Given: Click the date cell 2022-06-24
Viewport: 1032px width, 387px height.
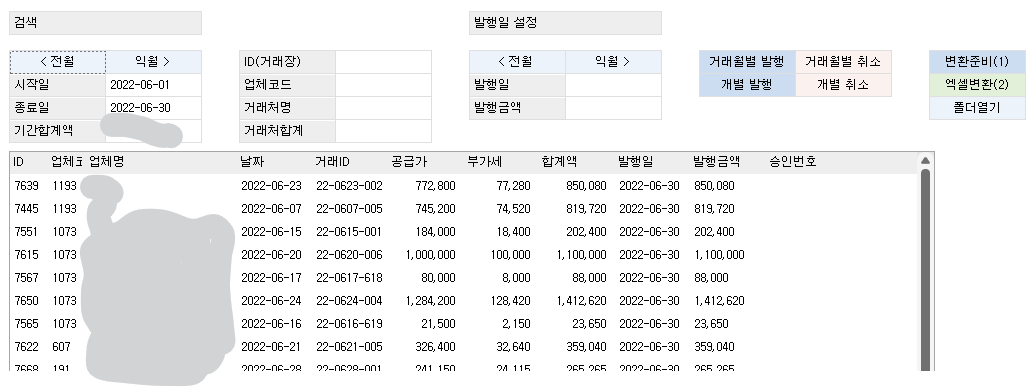Looking at the screenshot, I should pyautogui.click(x=271, y=301).
